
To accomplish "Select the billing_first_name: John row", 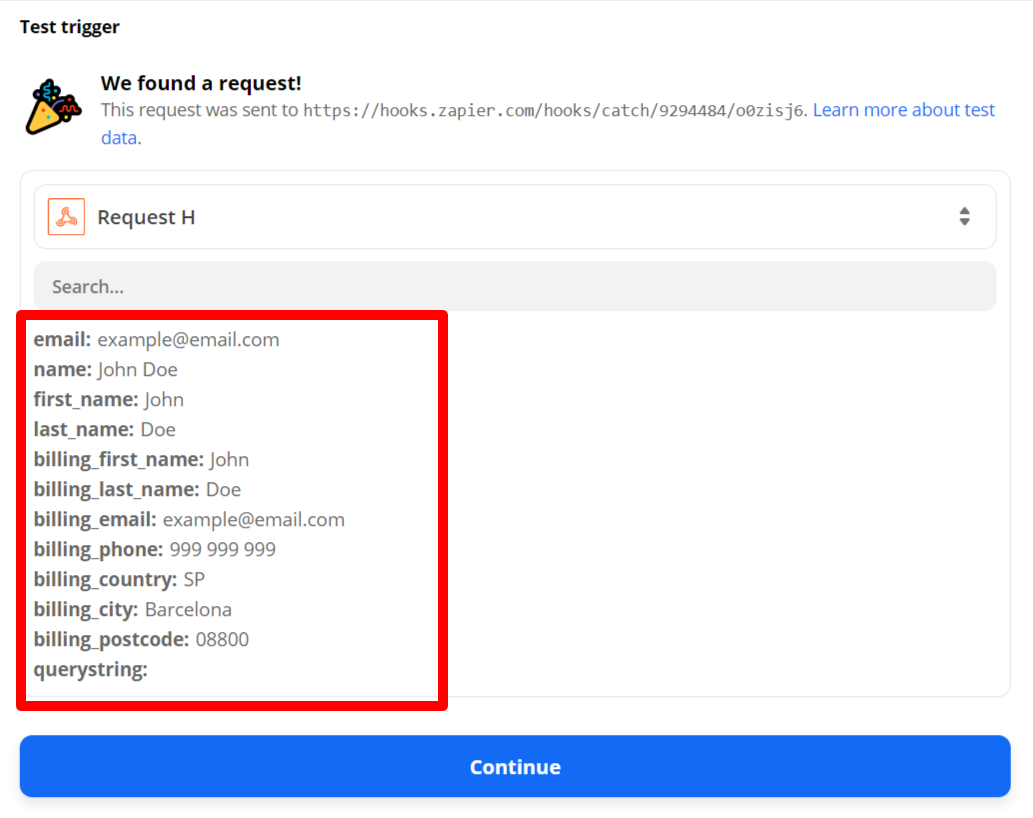I will click(x=142, y=460).
